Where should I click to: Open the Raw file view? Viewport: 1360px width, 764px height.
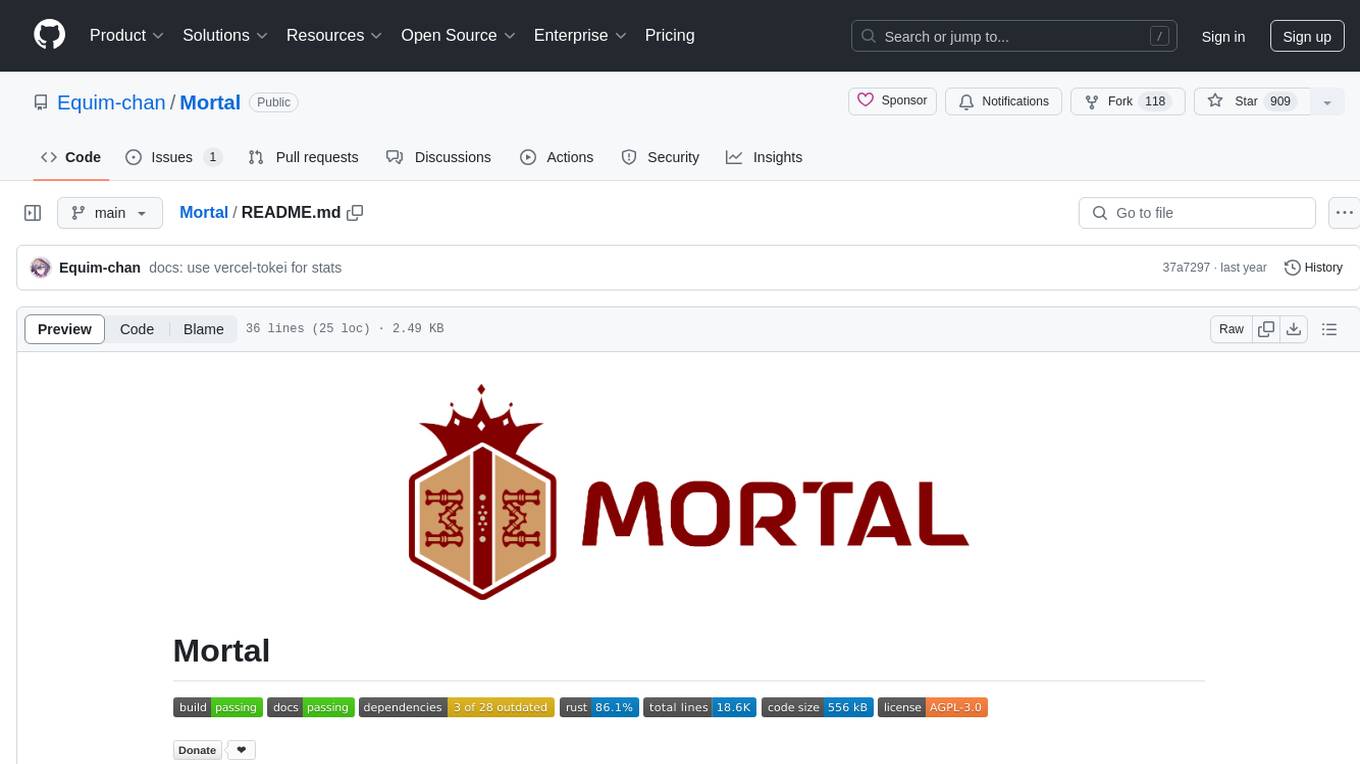[x=1231, y=329]
